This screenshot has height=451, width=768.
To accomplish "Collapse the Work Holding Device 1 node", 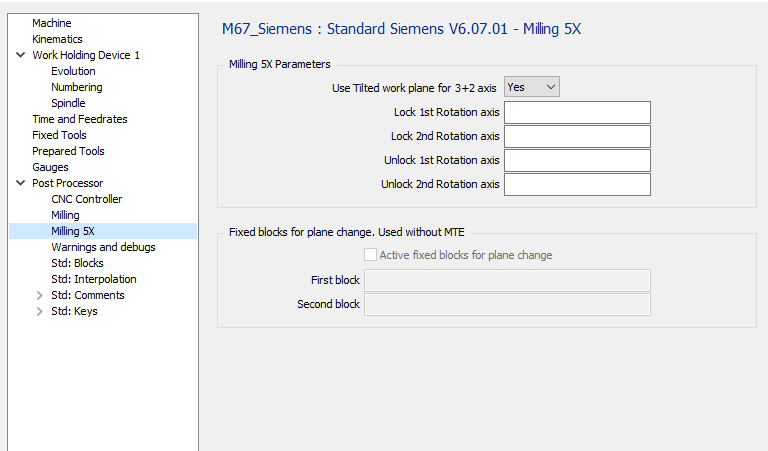I will point(21,55).
